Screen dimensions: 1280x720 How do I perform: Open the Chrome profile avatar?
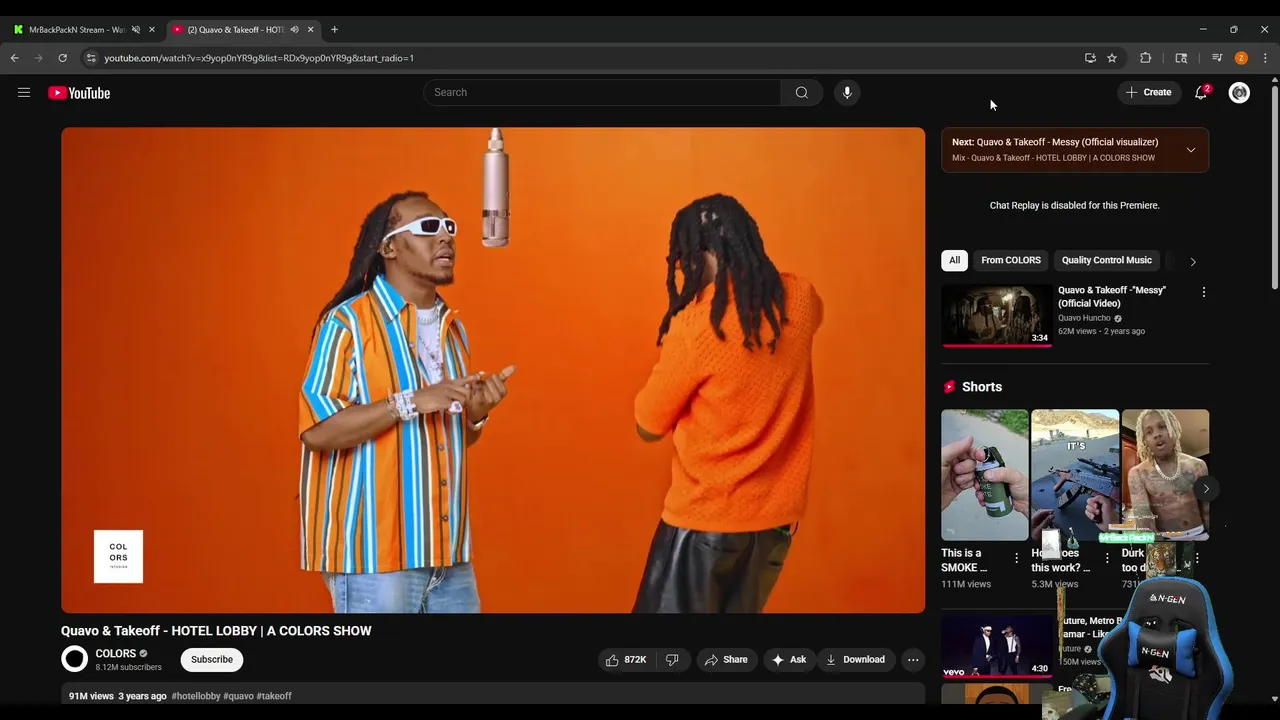point(1241,58)
